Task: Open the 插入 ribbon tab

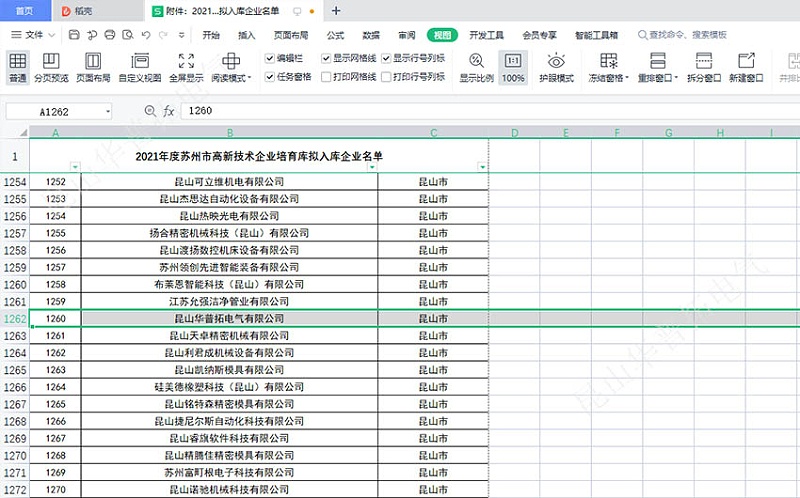Action: tap(246, 35)
